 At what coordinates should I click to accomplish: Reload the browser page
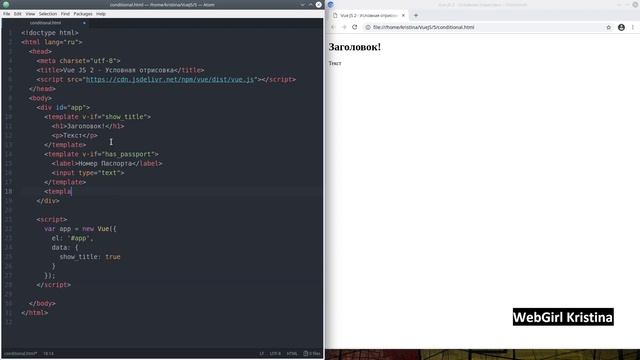(x=355, y=27)
